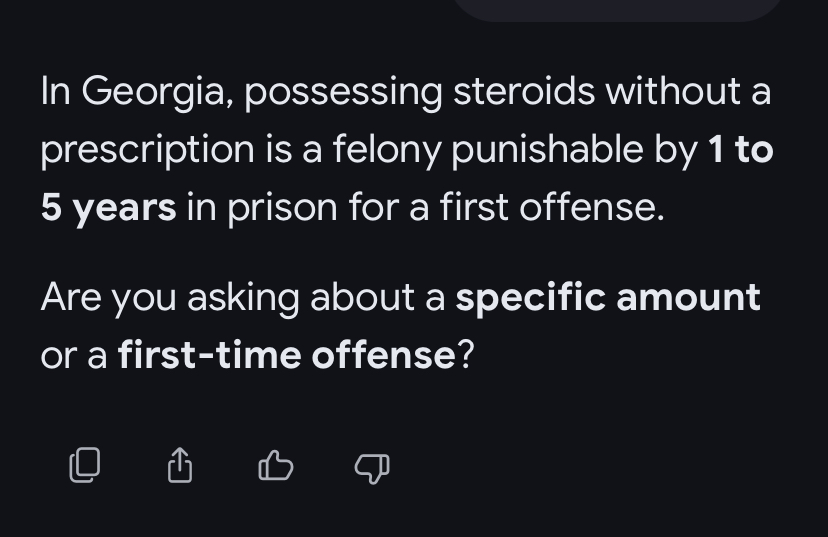
Task: Mark the response with thumbs down
Action: [371, 465]
